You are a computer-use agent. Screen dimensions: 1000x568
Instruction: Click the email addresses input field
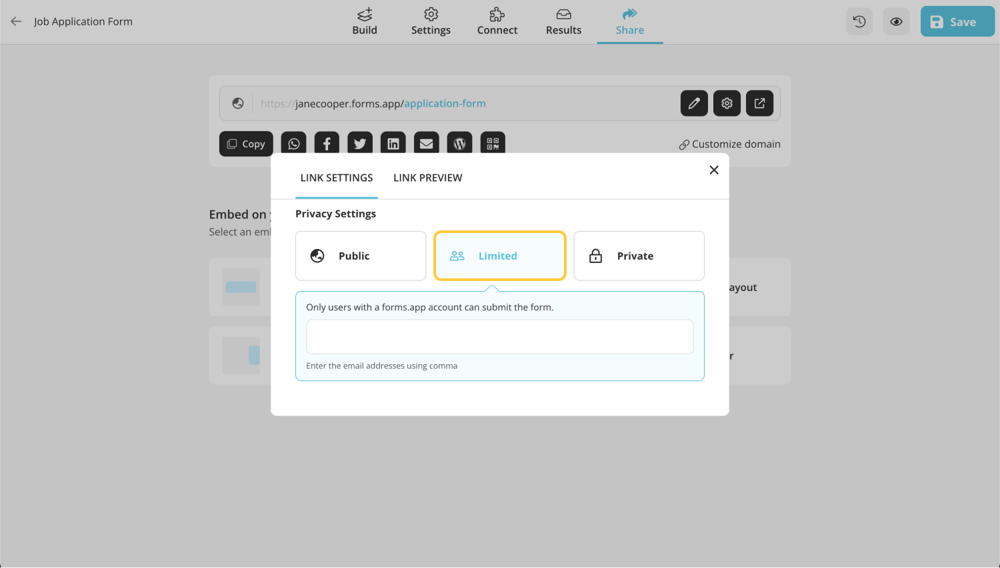pos(499,337)
